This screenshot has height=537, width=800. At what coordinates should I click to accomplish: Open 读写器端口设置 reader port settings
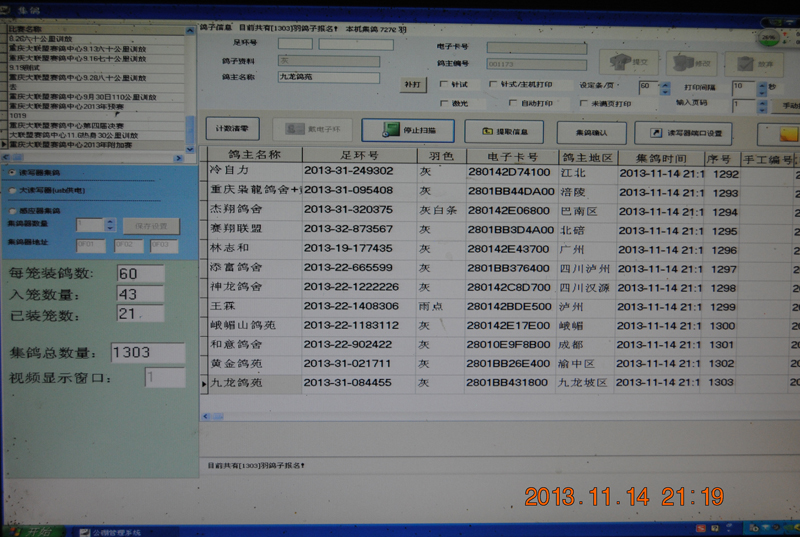point(684,132)
